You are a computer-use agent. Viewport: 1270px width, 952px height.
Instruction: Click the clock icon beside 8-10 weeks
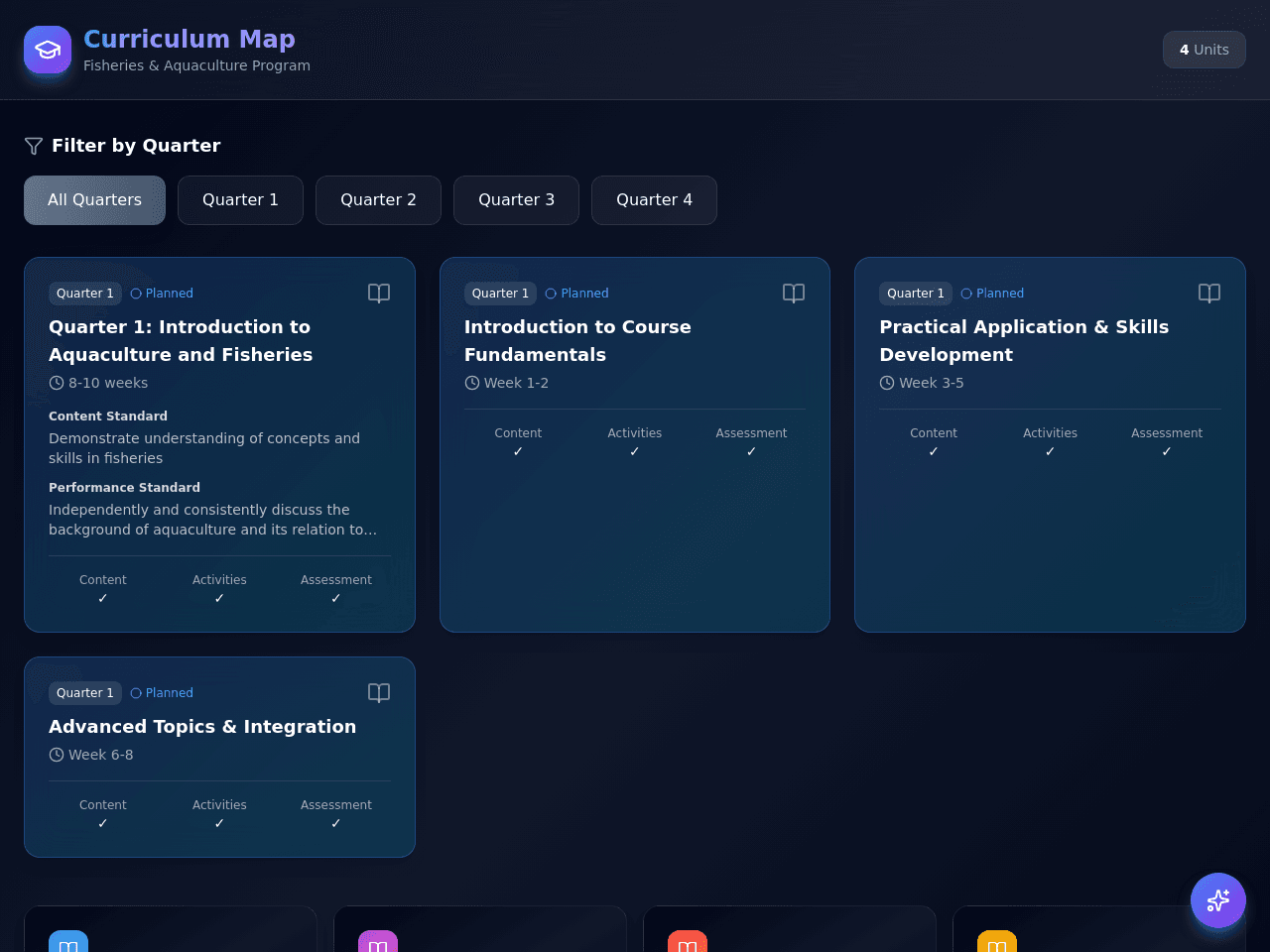pyautogui.click(x=57, y=383)
